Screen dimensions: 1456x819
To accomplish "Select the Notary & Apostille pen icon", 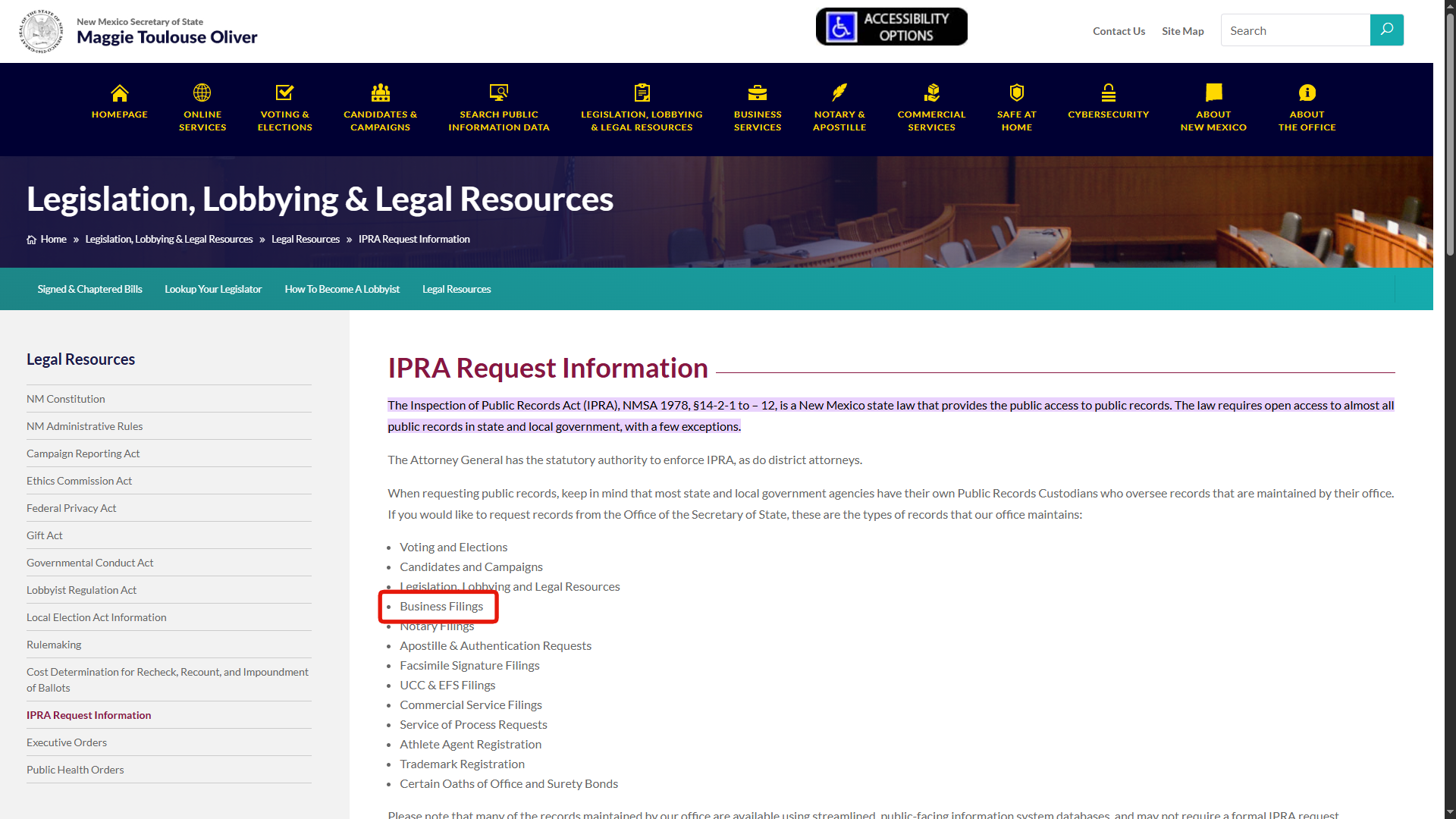I will pos(839,93).
